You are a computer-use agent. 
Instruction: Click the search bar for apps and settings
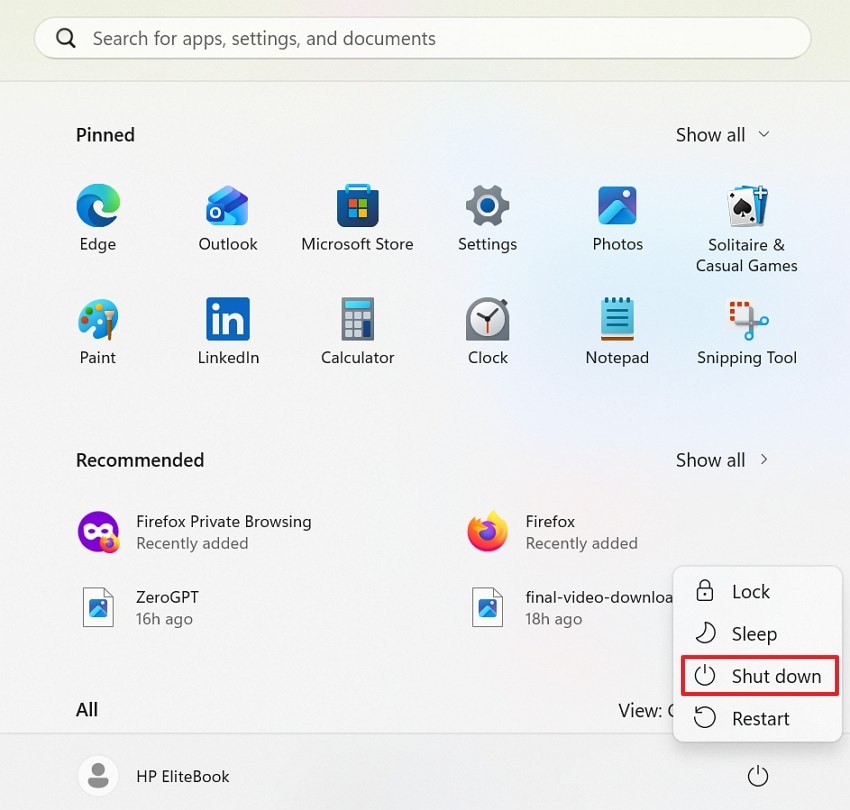tap(422, 38)
